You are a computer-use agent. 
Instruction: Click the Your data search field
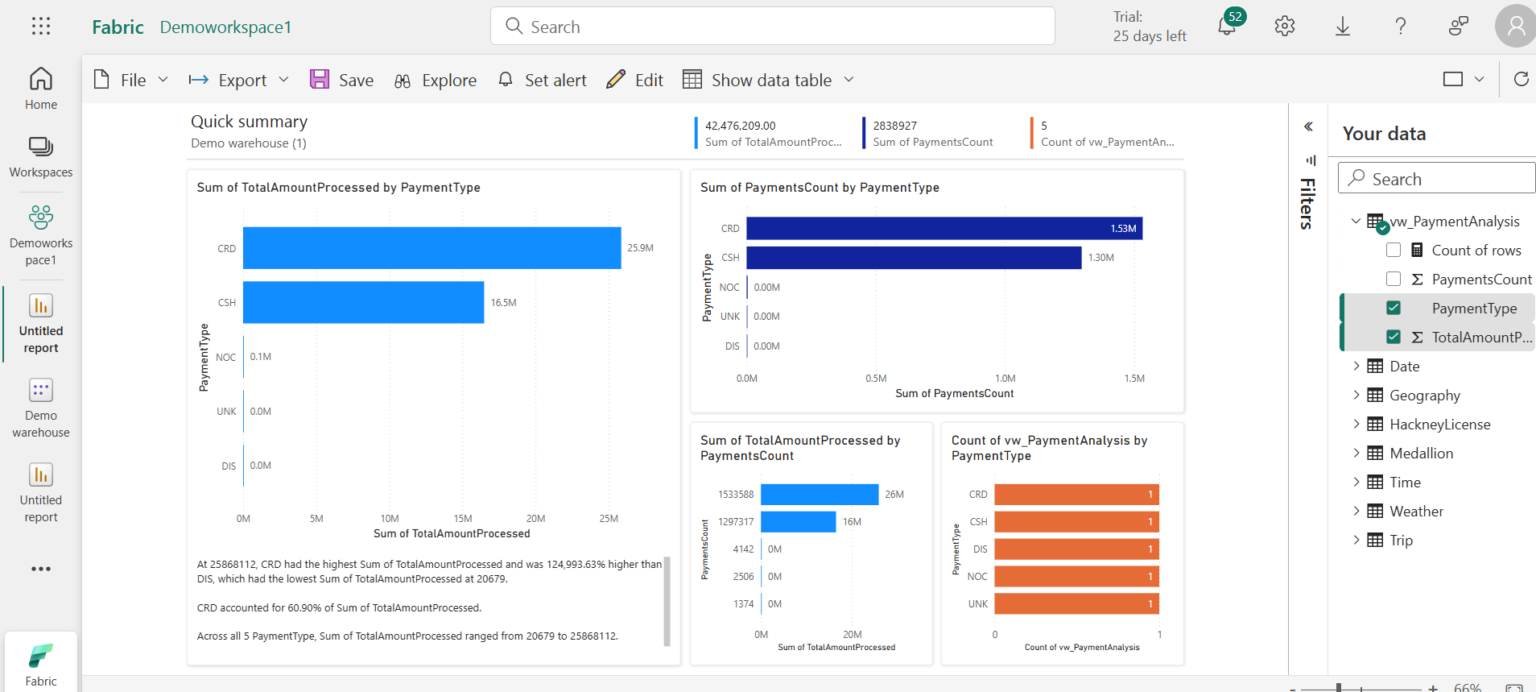click(x=1436, y=179)
